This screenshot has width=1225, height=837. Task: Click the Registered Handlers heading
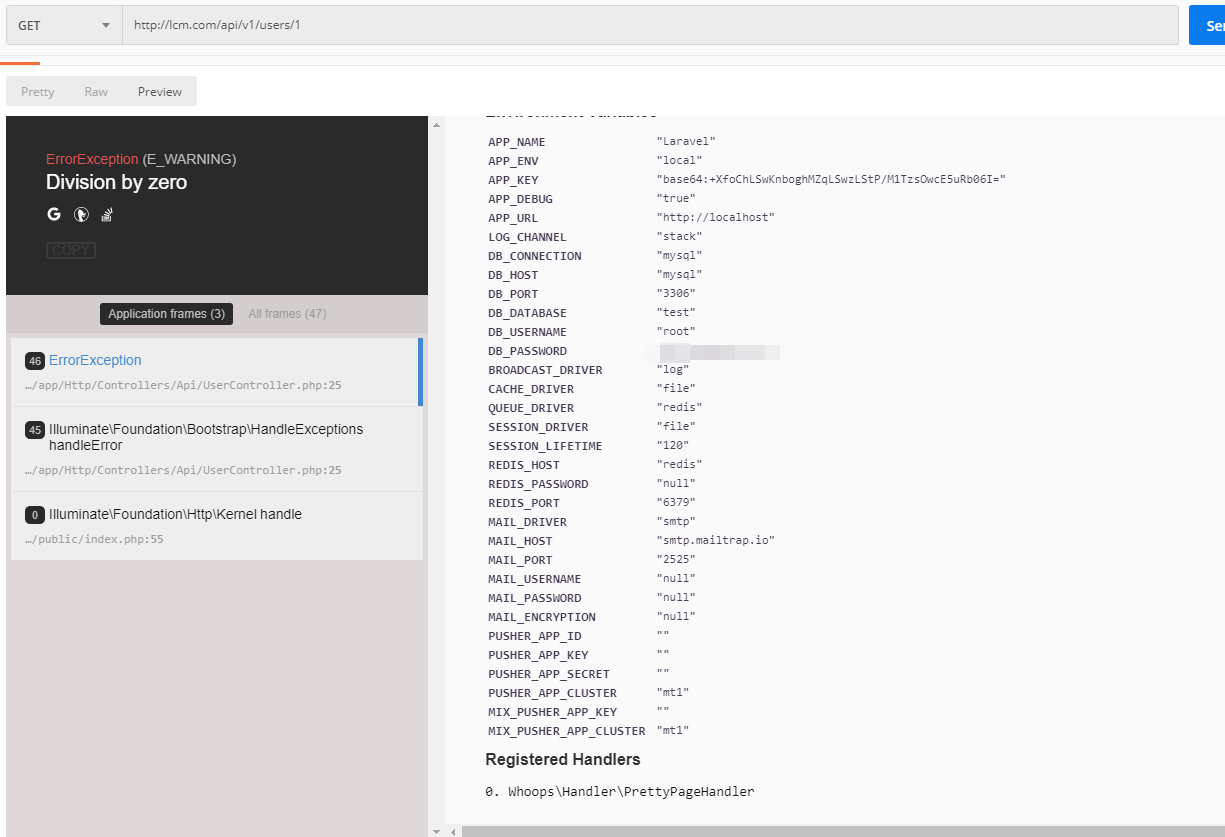pyautogui.click(x=563, y=759)
